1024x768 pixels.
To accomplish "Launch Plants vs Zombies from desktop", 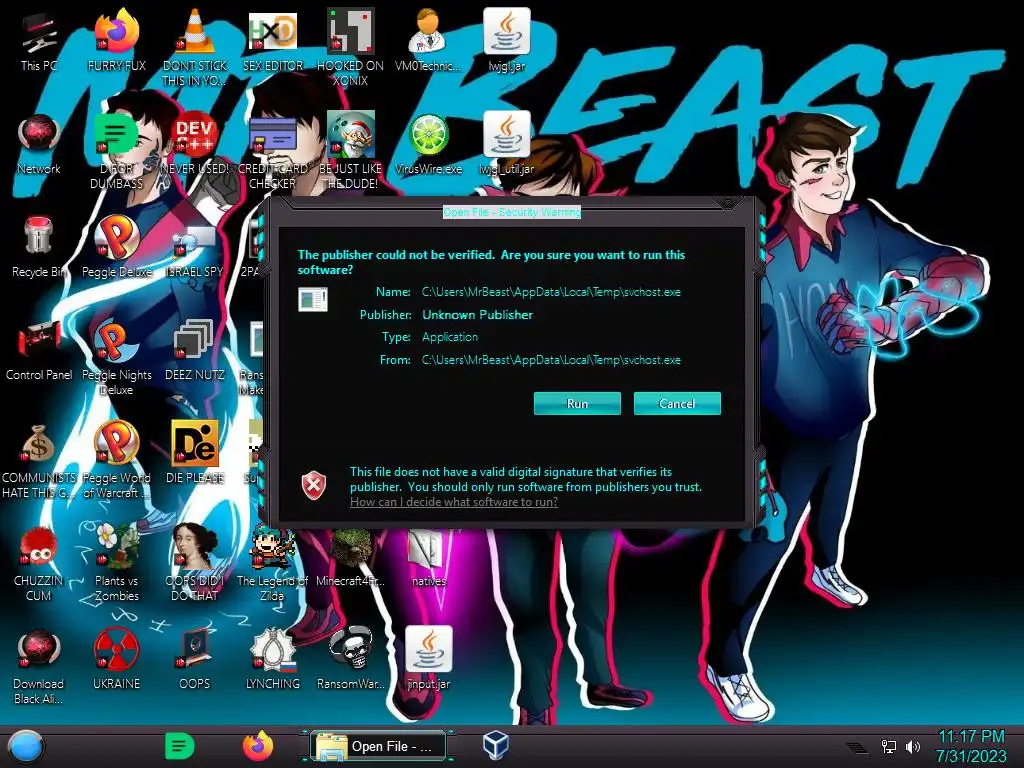I will tap(116, 562).
